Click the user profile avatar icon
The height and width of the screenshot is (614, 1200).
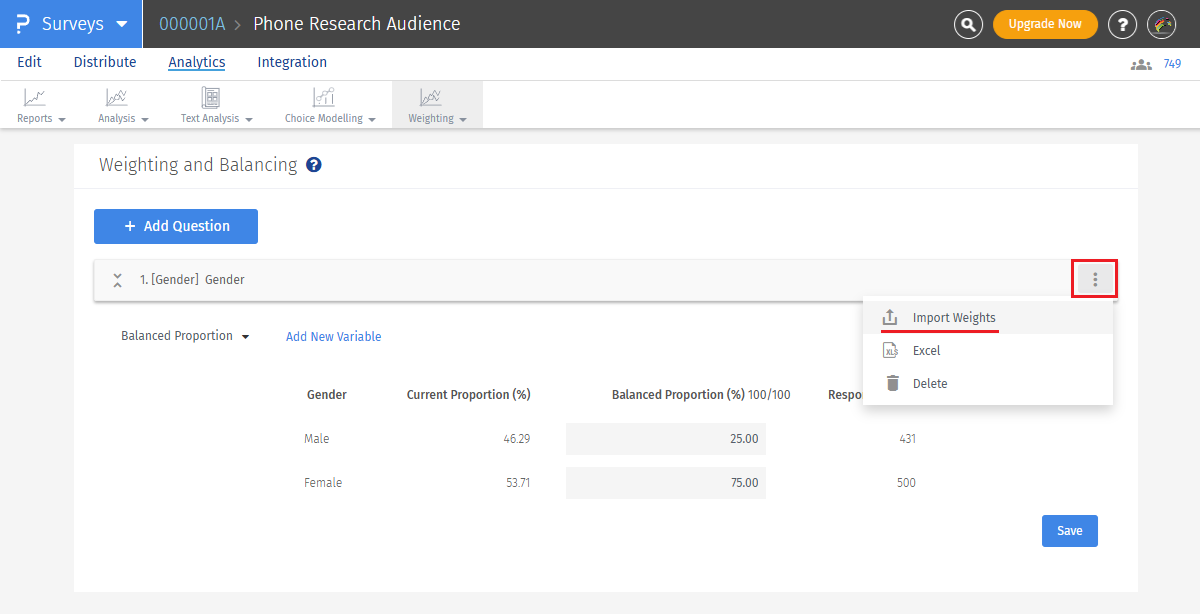1161,24
